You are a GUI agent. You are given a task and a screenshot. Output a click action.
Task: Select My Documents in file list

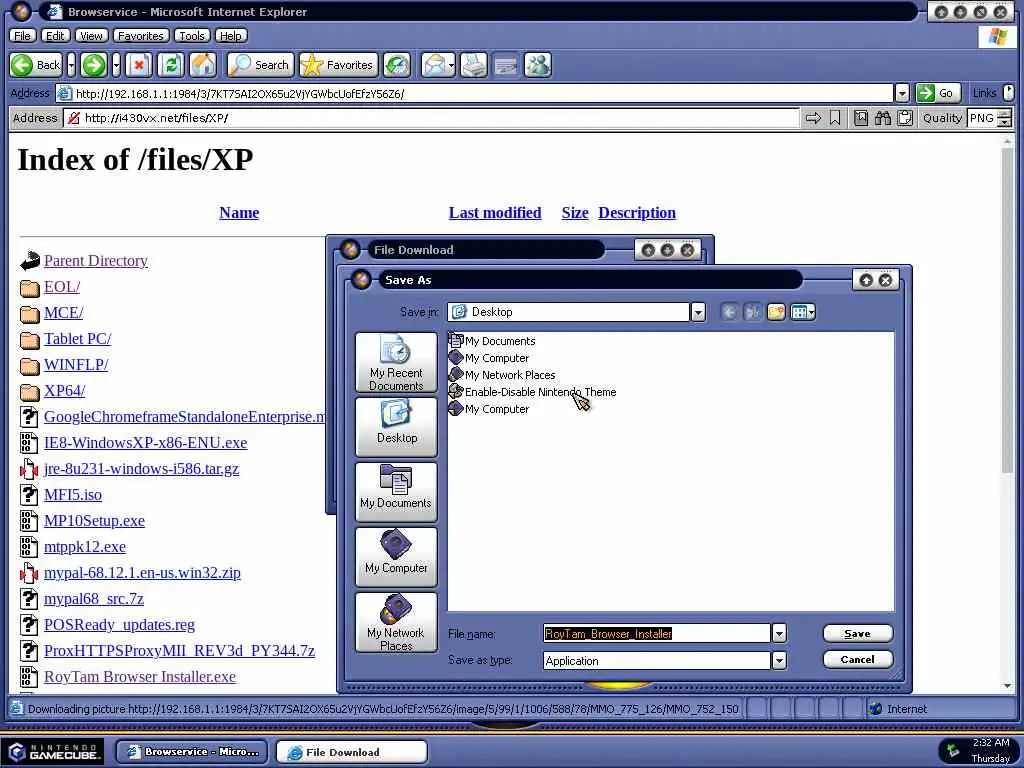[x=492, y=341]
